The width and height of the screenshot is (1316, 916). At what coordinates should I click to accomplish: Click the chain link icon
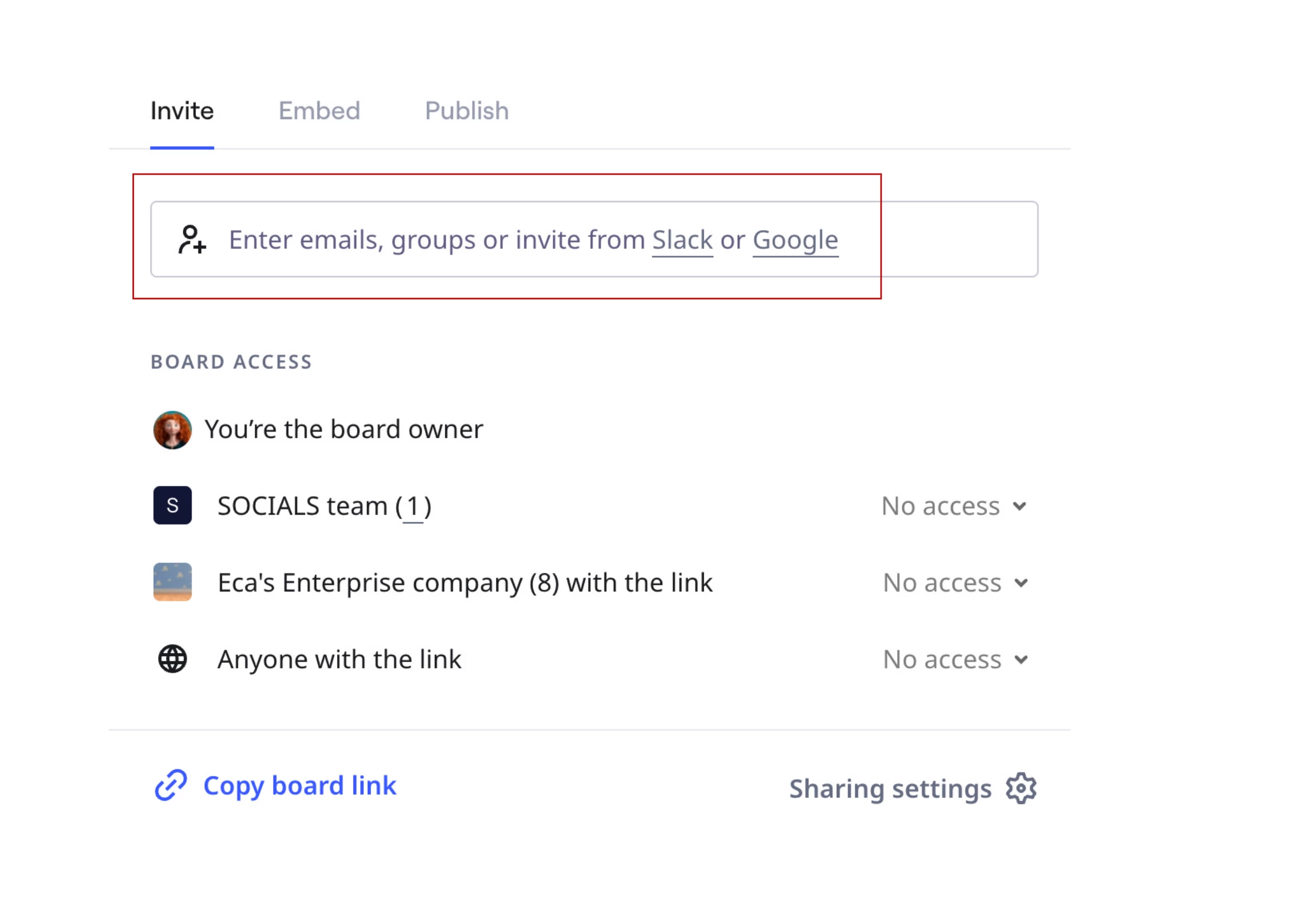171,785
